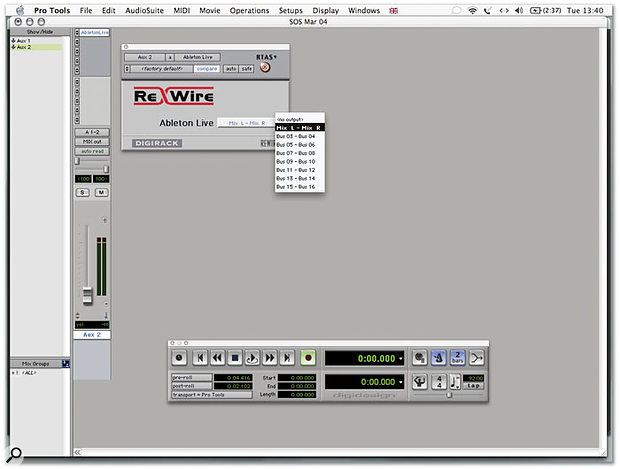The image size is (620, 469).
Task: Select <no output> in the ReWire menu
Action: [290, 119]
